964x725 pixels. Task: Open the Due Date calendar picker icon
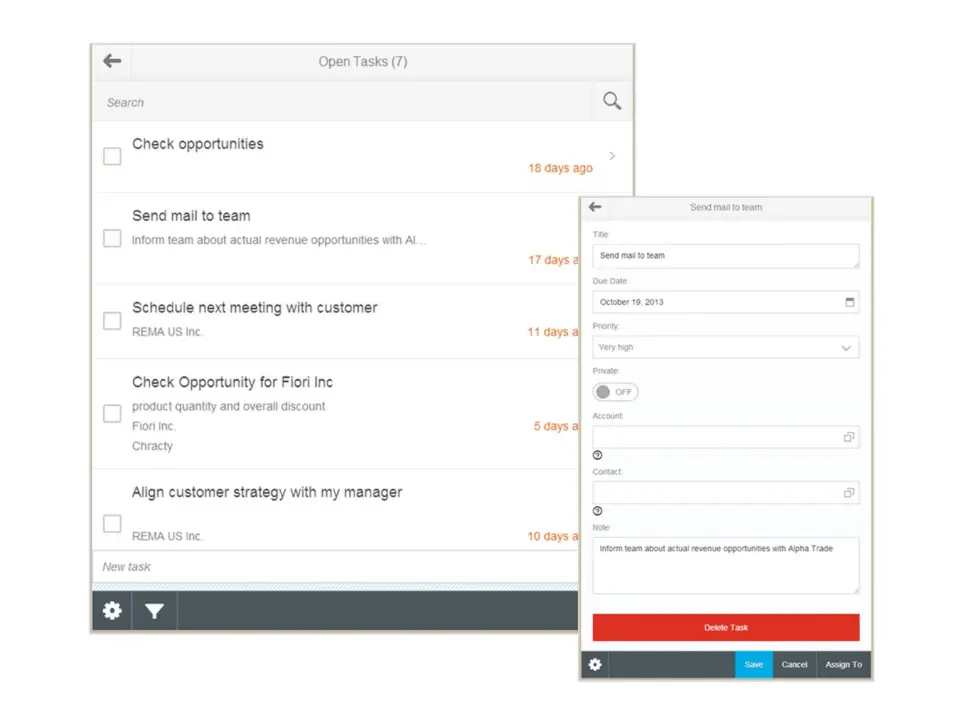(x=849, y=301)
